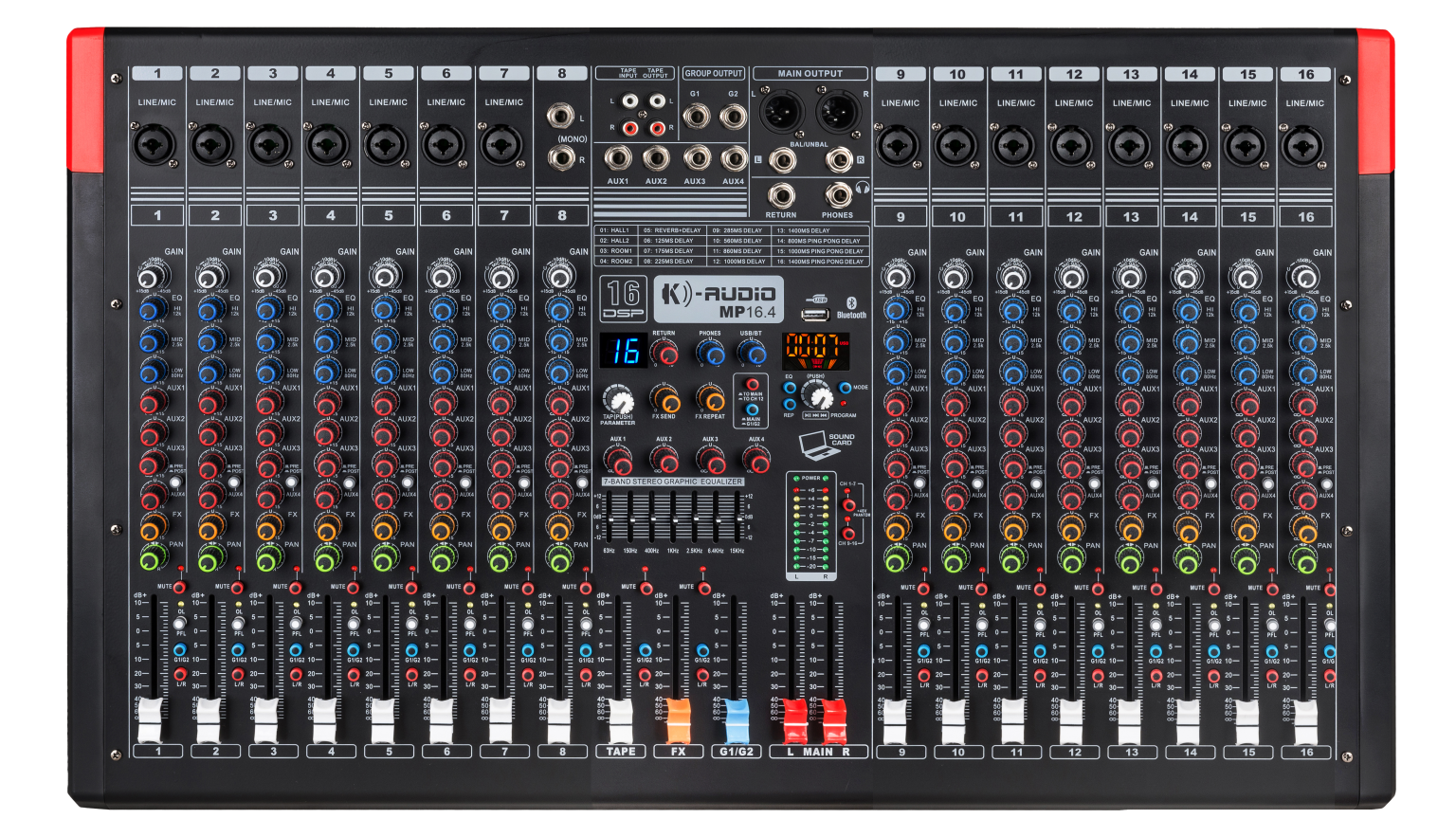Click the red MAIN R fader
The height and width of the screenshot is (837, 1456).
(x=834, y=720)
